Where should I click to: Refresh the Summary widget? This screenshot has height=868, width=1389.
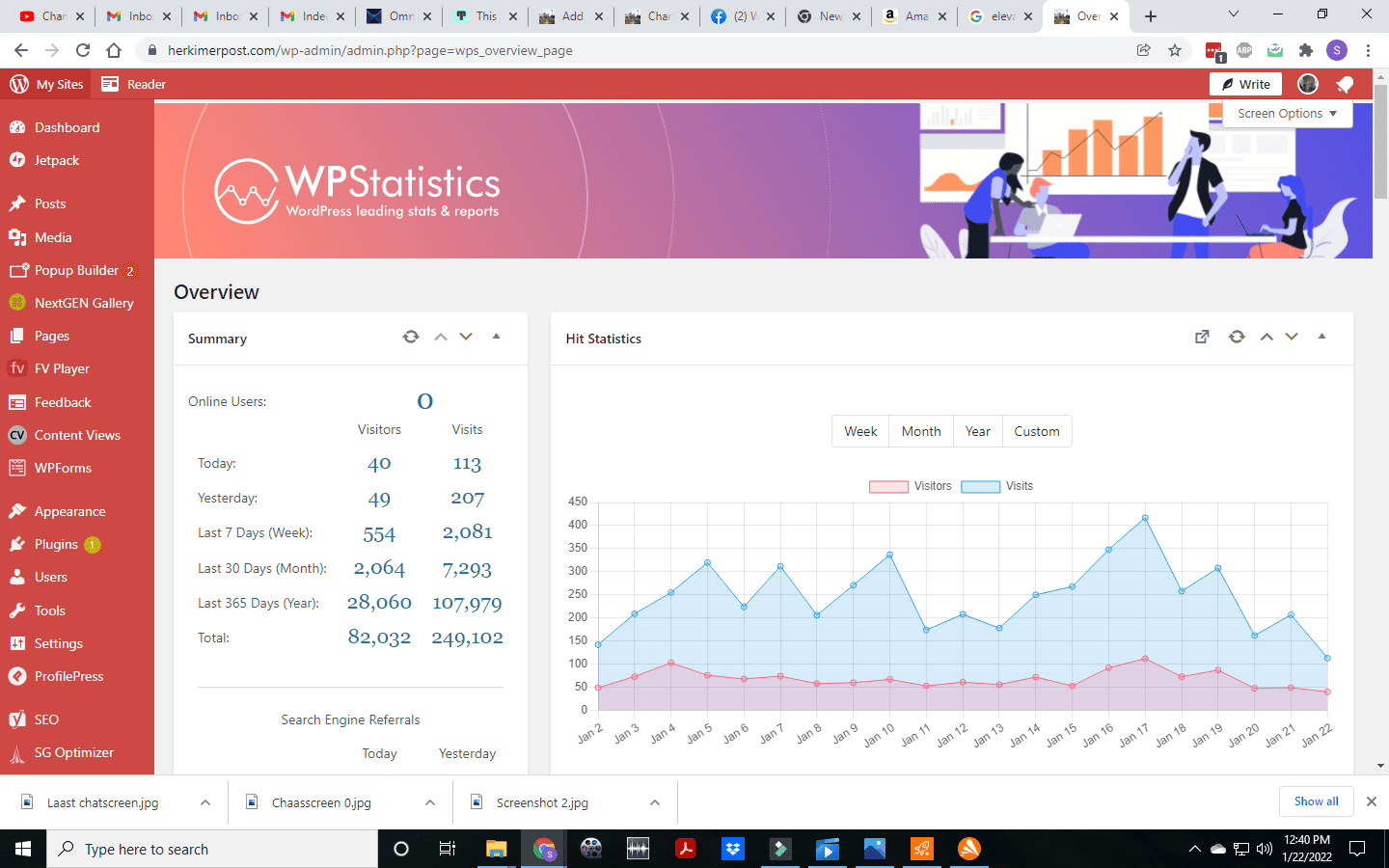pyautogui.click(x=411, y=337)
